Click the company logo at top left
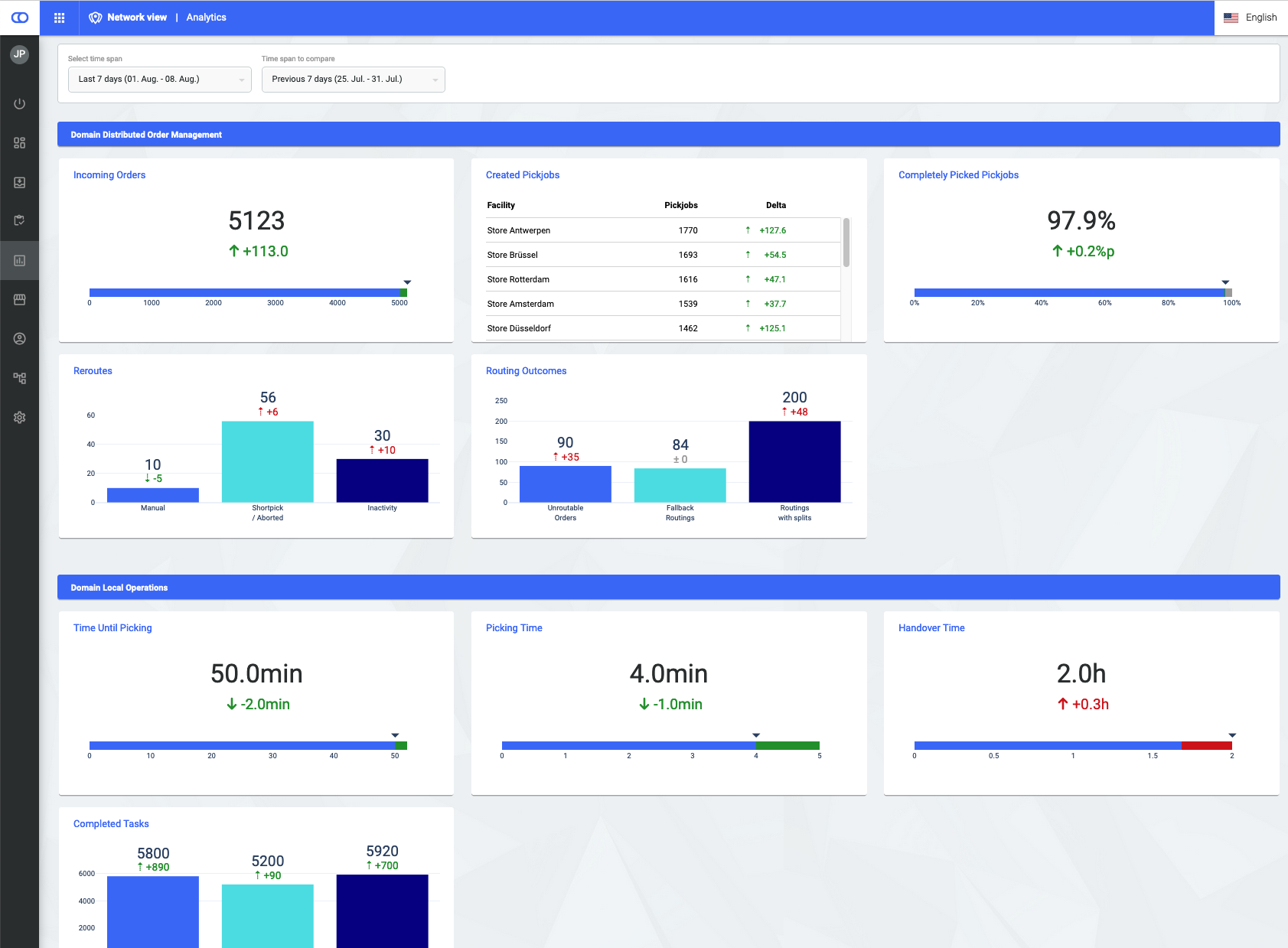 pyautogui.click(x=20, y=18)
